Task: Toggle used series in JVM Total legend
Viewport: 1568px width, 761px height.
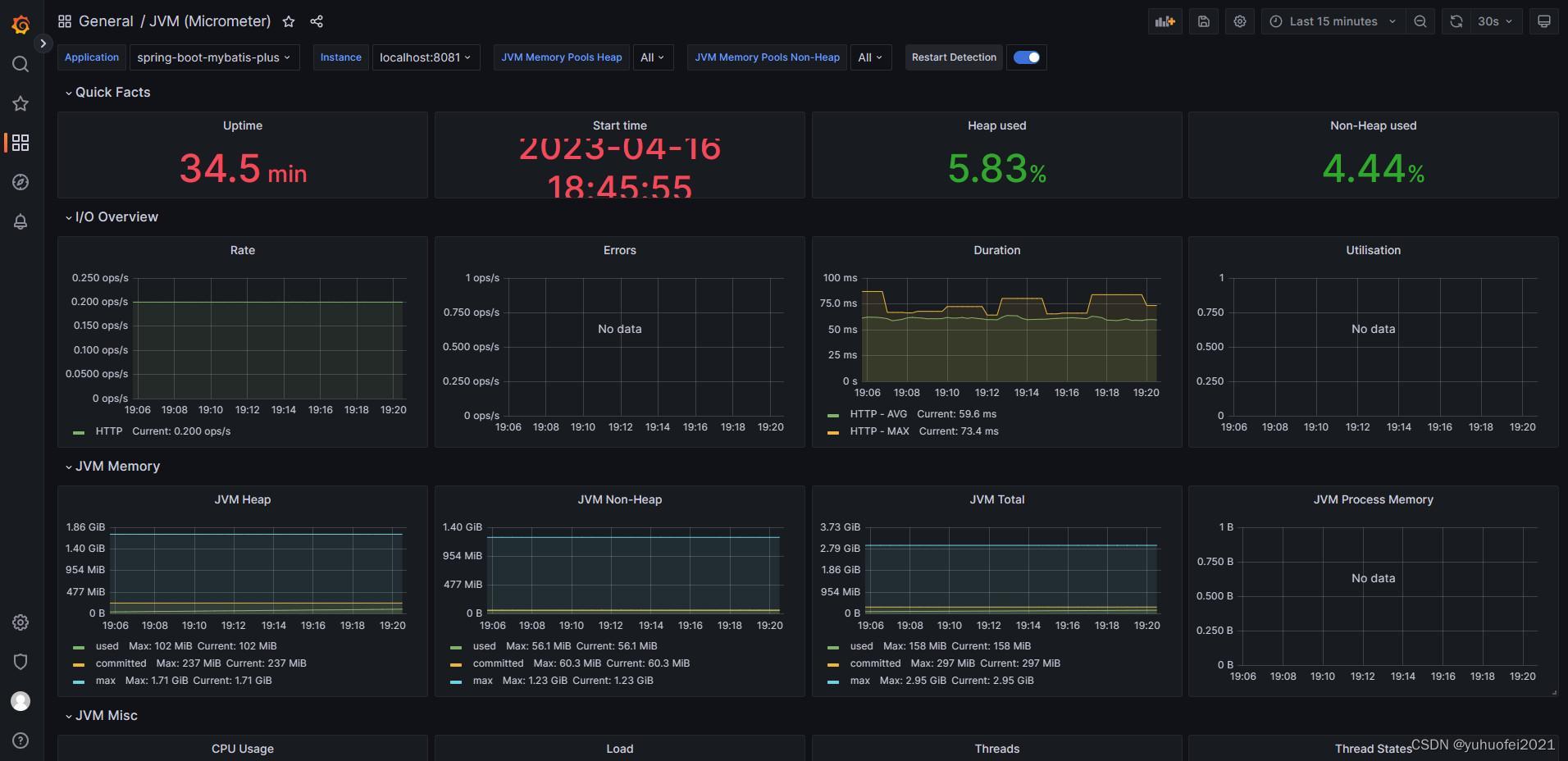Action: pos(862,646)
